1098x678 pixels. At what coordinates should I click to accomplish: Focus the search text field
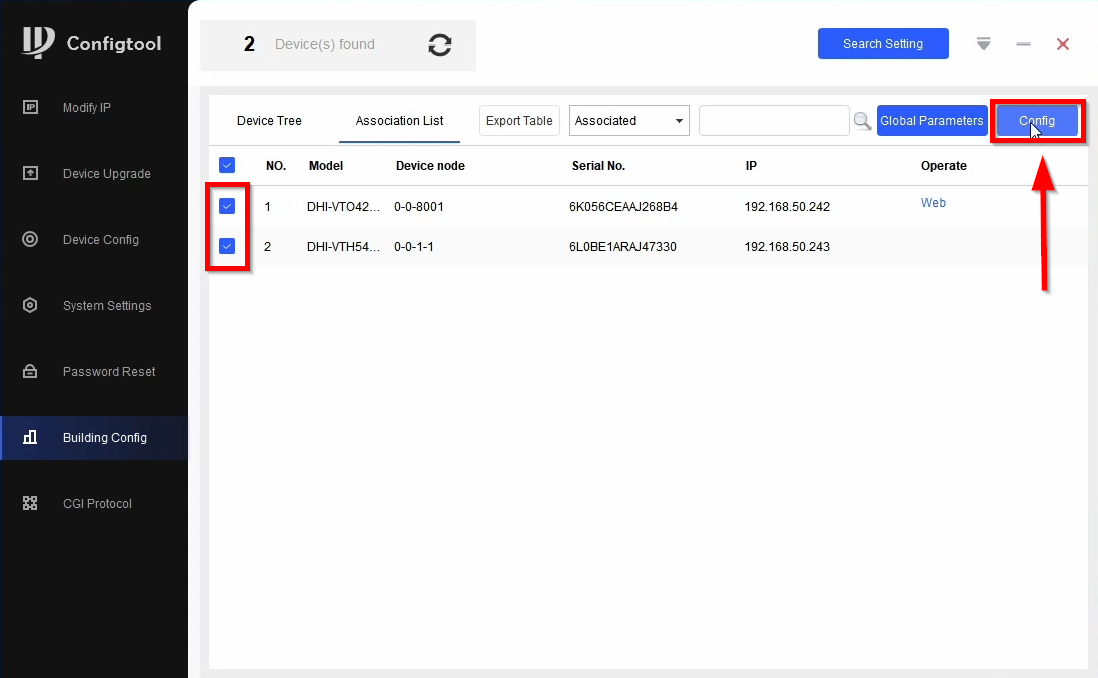[x=774, y=120]
